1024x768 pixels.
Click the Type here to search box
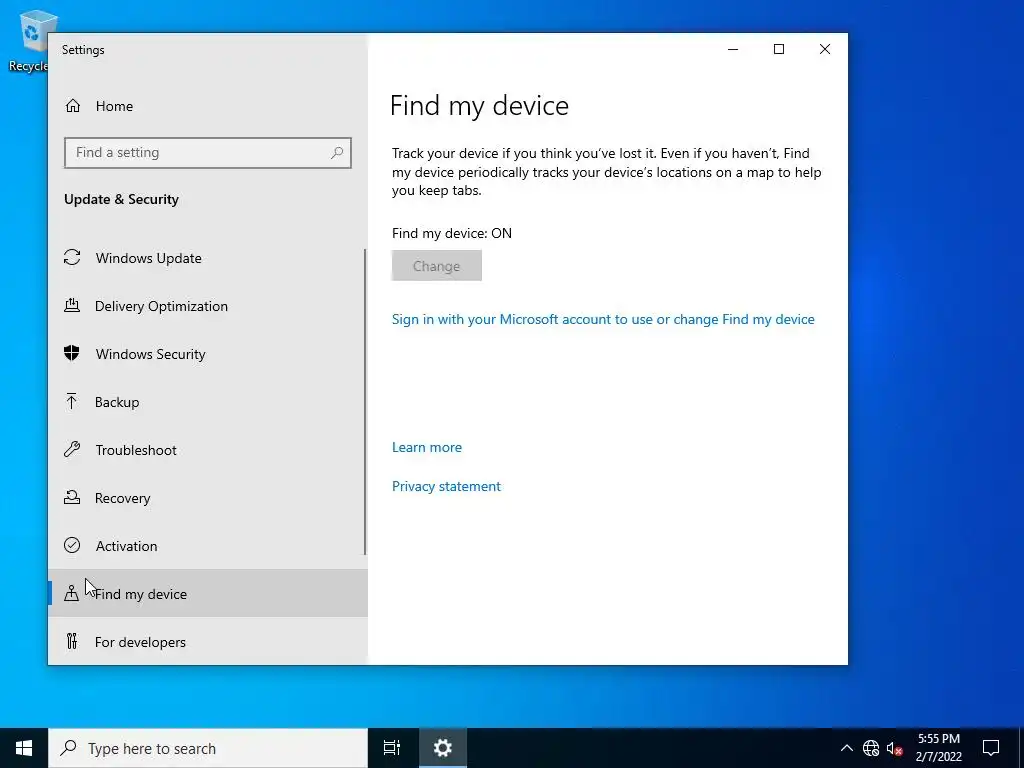[208, 748]
